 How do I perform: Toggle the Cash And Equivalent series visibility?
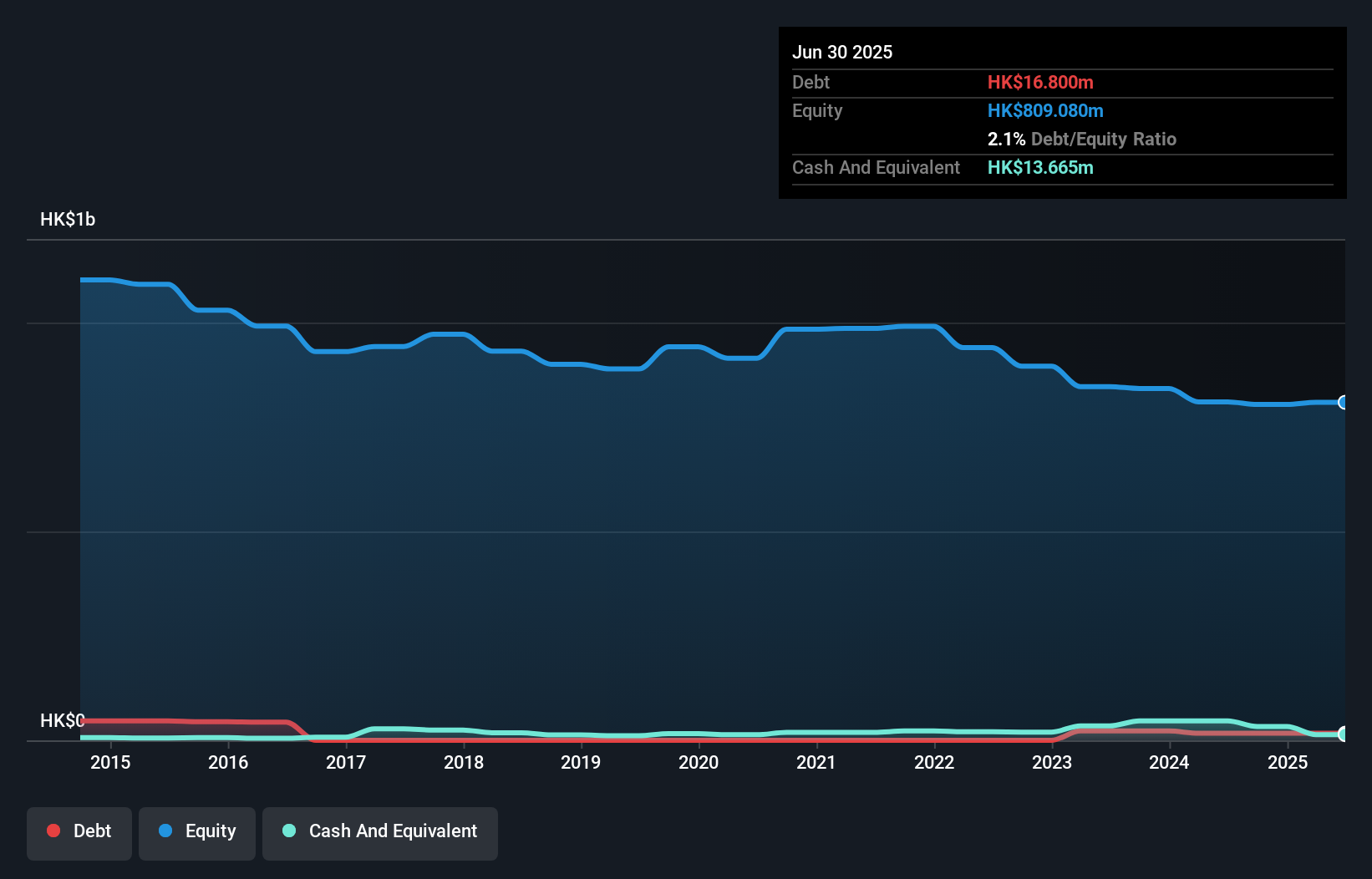pos(380,831)
